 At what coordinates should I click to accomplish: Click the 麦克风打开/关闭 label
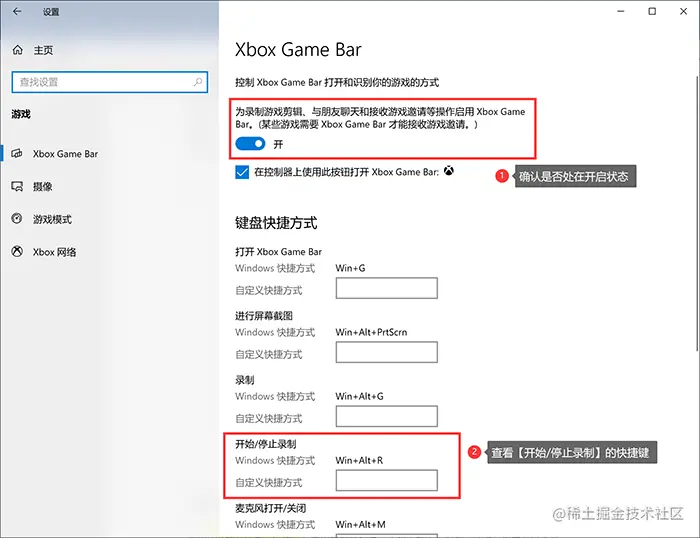coord(271,508)
